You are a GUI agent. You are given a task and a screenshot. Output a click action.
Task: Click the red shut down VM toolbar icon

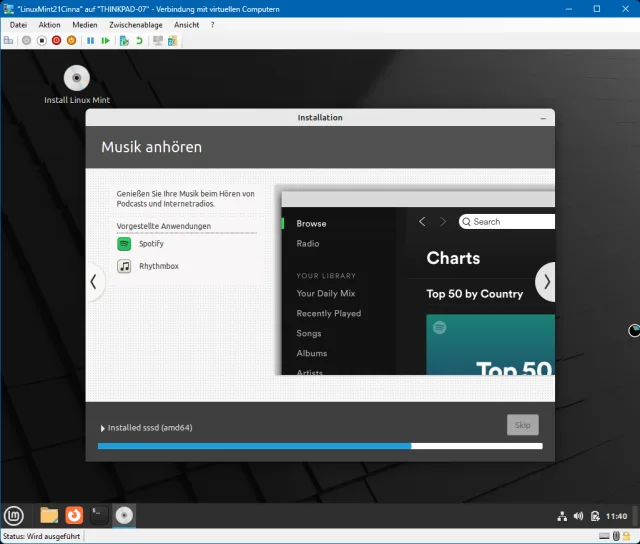tap(56, 41)
